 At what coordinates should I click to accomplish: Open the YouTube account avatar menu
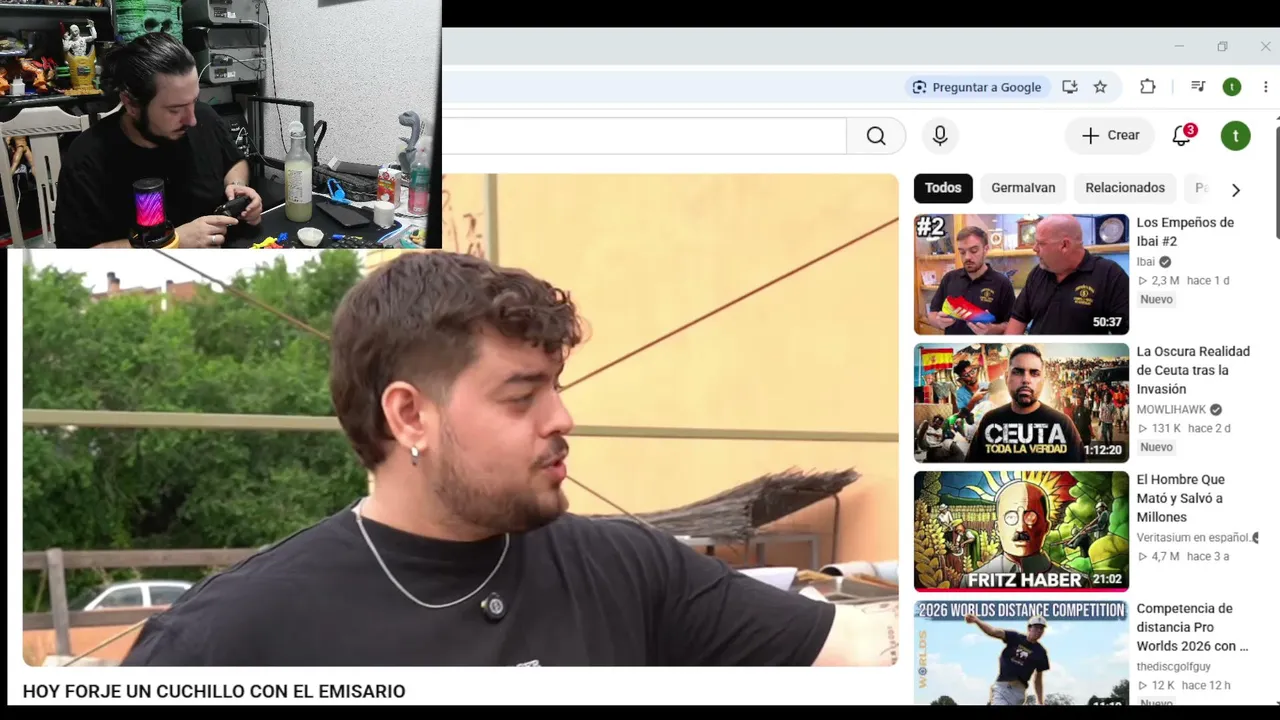(1236, 136)
